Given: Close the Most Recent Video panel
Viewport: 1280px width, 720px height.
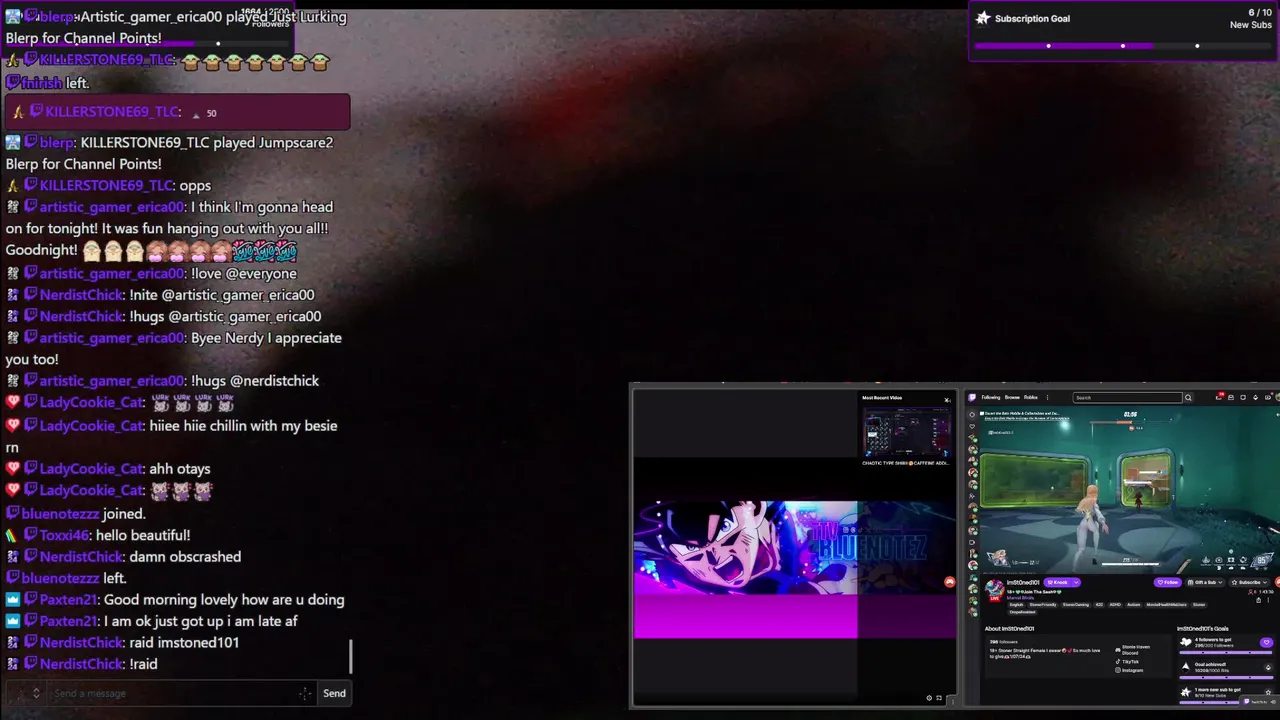Looking at the screenshot, I should (947, 399).
